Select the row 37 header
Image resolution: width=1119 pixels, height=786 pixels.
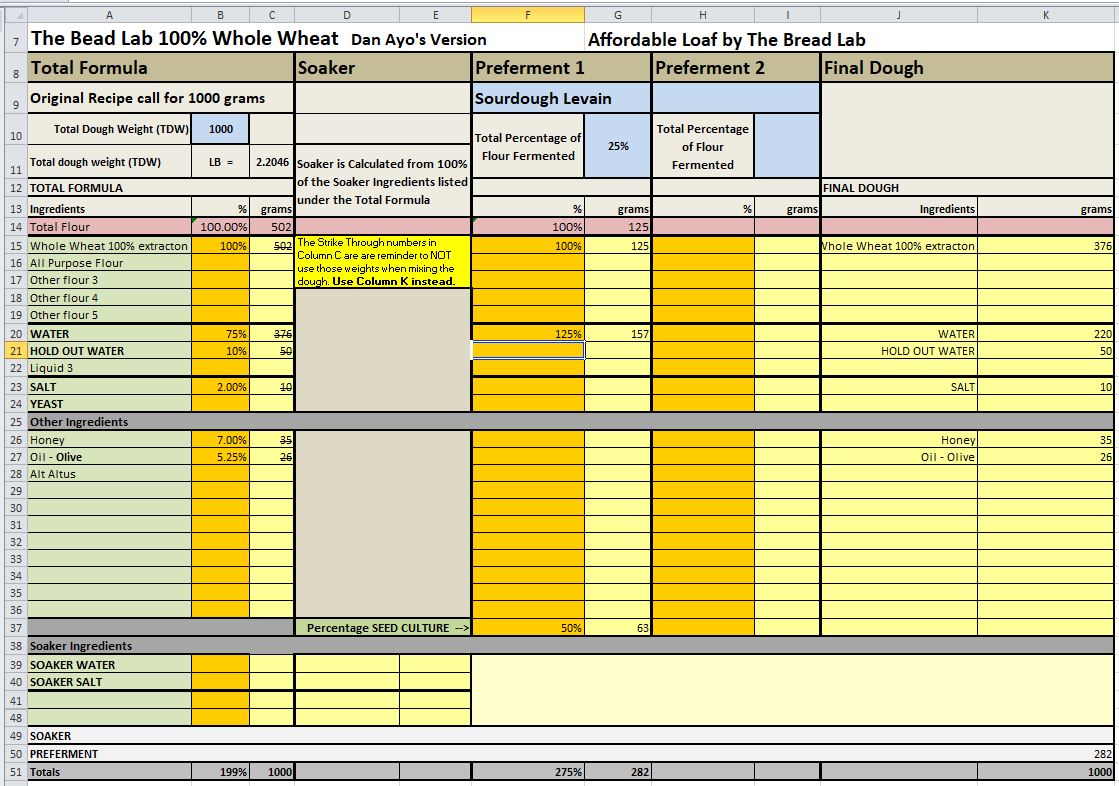14,628
